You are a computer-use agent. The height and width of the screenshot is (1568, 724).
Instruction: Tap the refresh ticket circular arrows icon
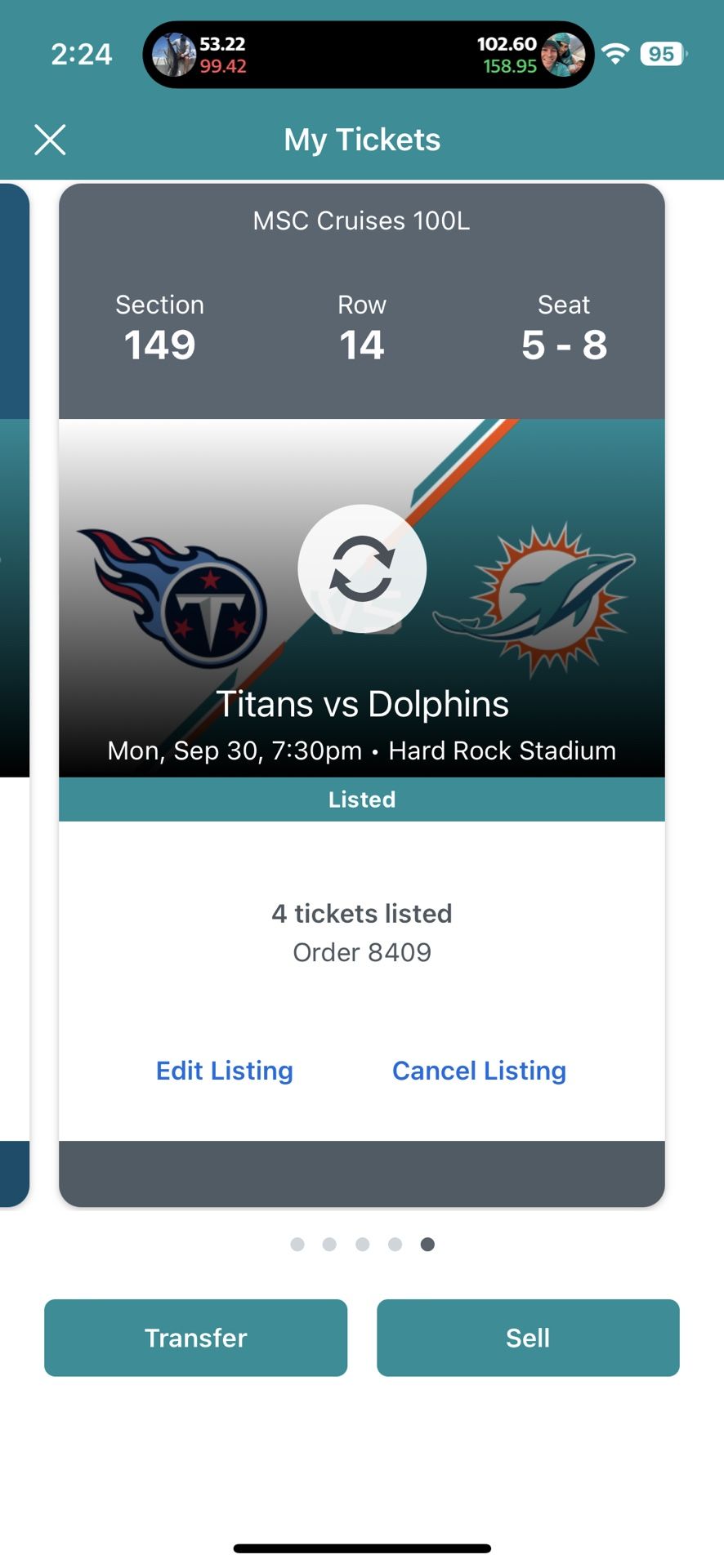coord(362,568)
